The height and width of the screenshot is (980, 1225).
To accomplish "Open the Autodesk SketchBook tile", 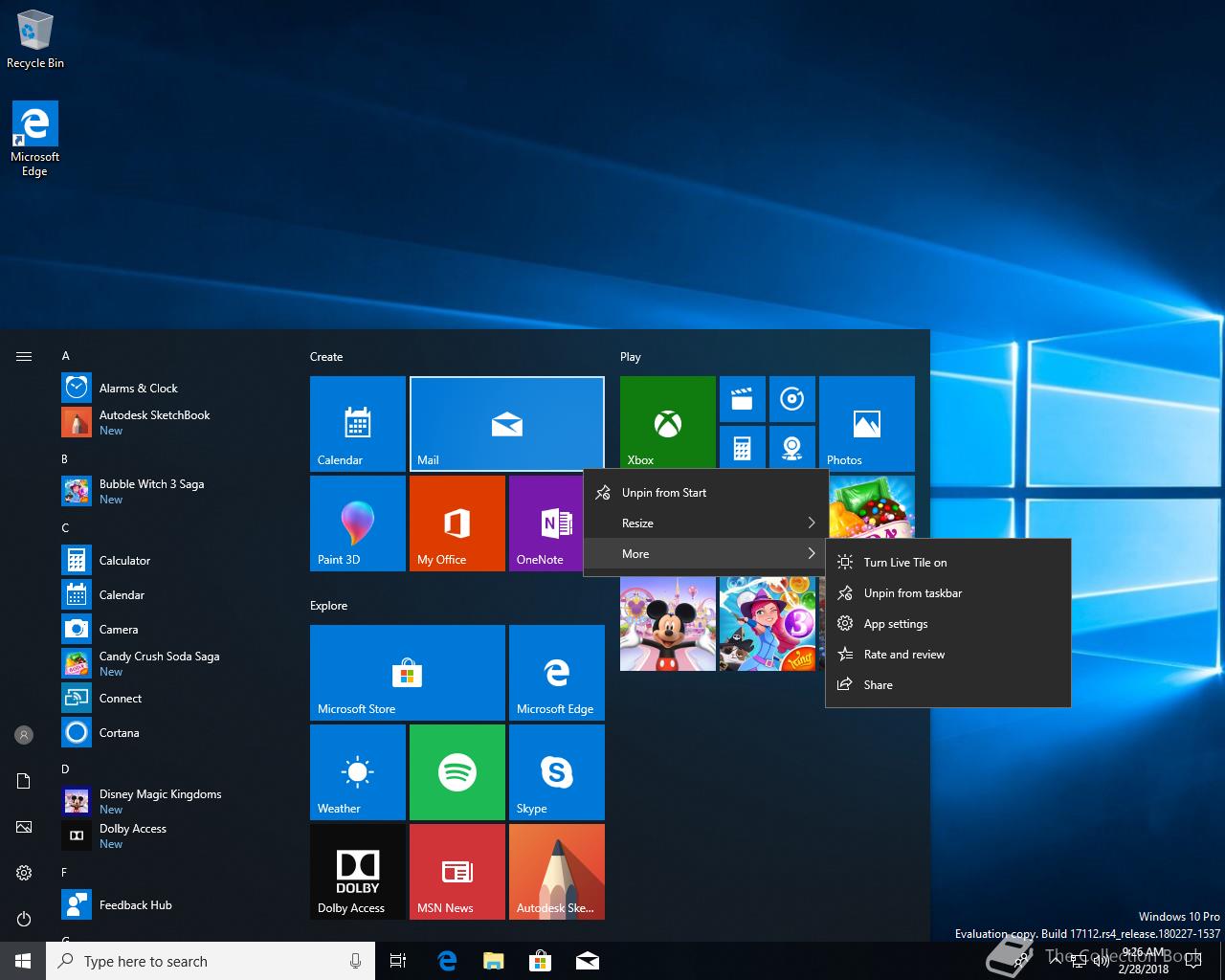I will point(557,872).
